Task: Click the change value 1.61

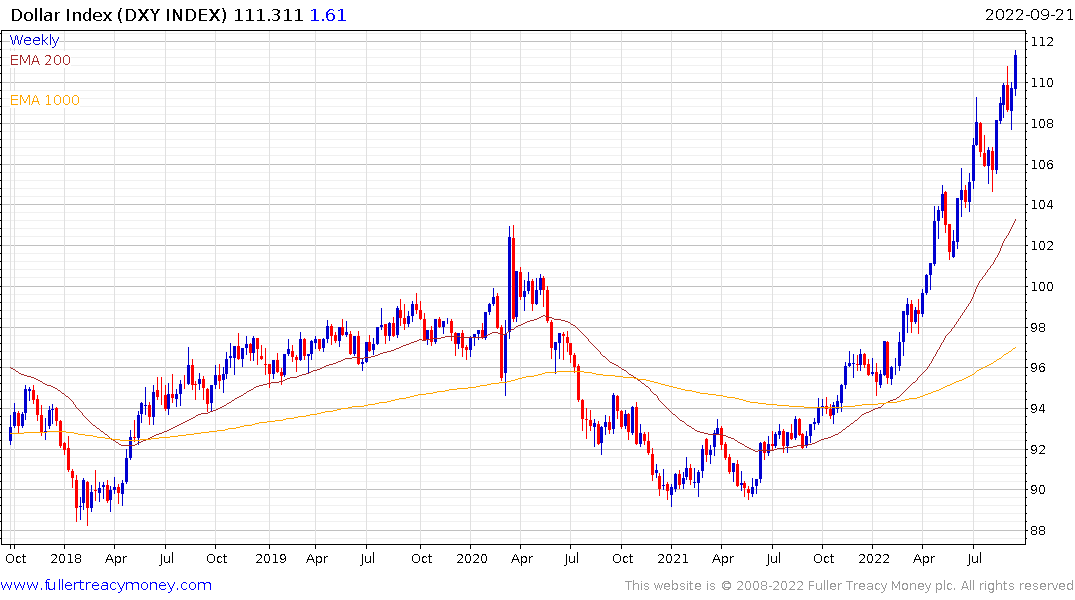Action: (328, 15)
